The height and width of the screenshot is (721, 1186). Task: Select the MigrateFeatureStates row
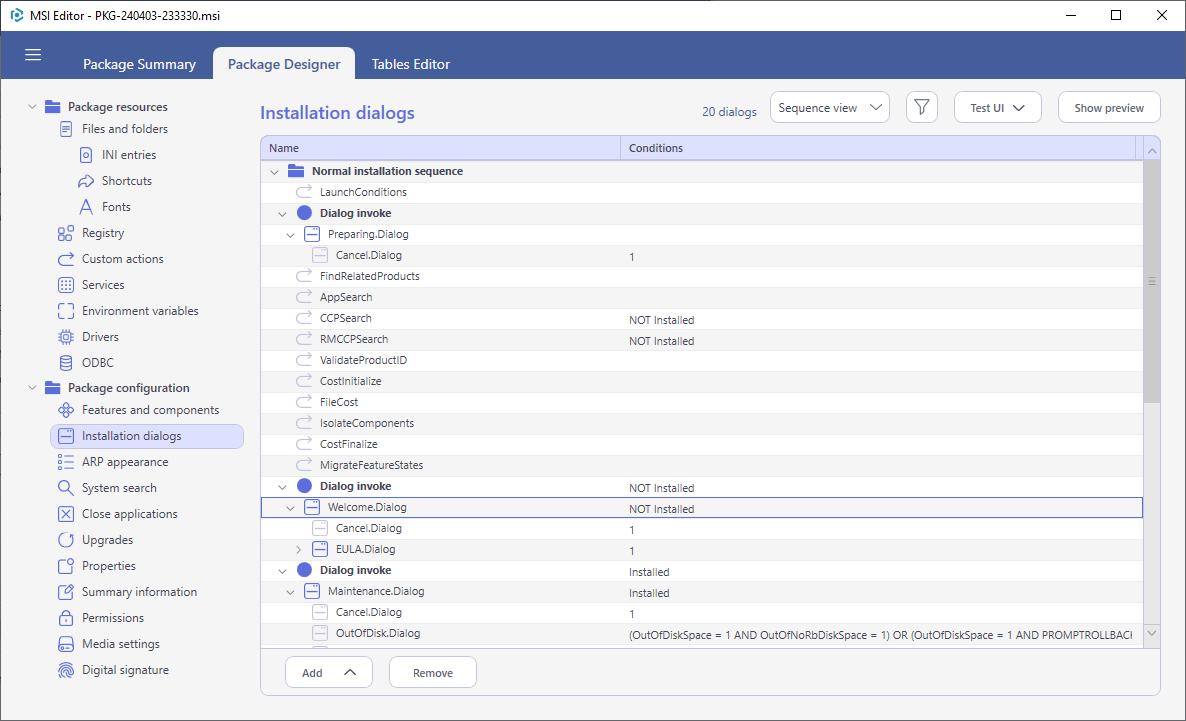coord(702,465)
